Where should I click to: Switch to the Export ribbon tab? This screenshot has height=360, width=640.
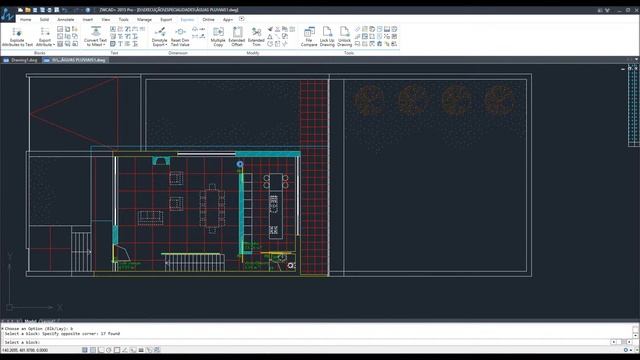tap(166, 20)
